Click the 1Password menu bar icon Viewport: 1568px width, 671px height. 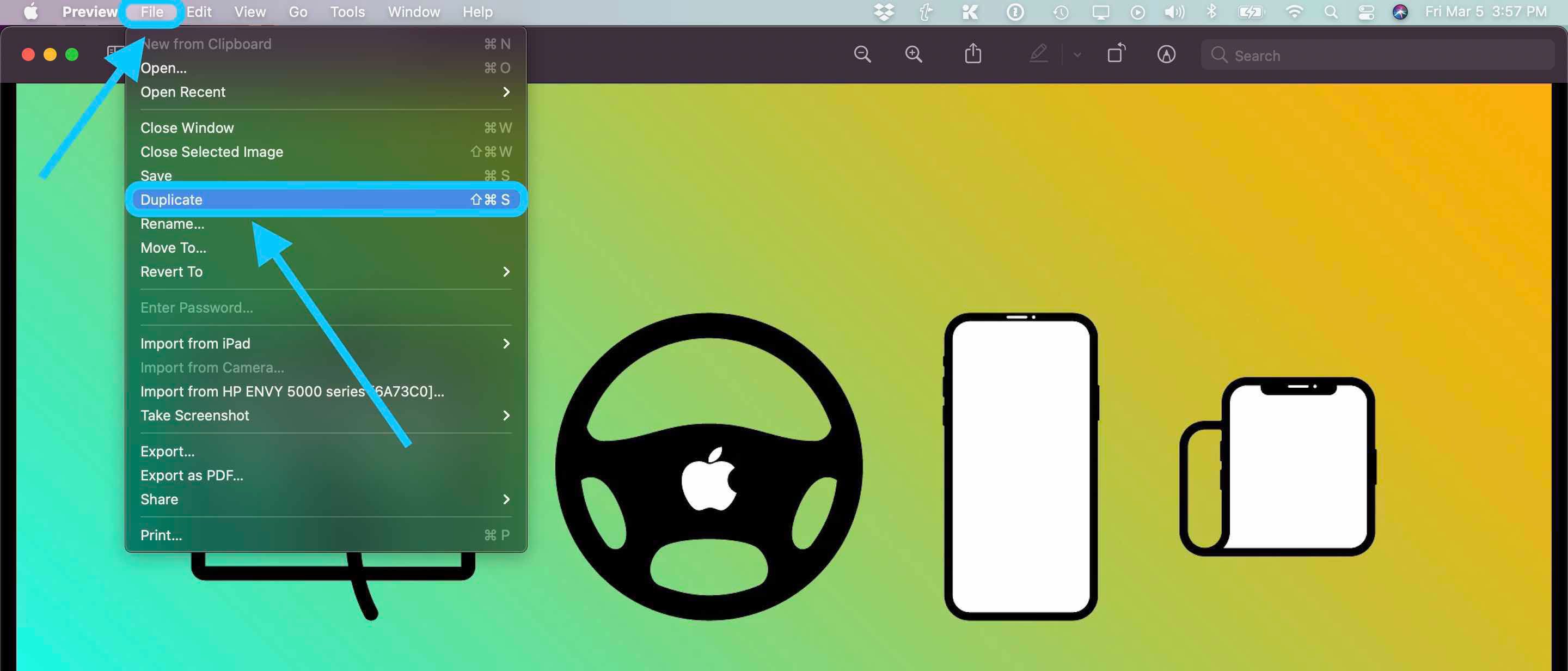pyautogui.click(x=1015, y=11)
